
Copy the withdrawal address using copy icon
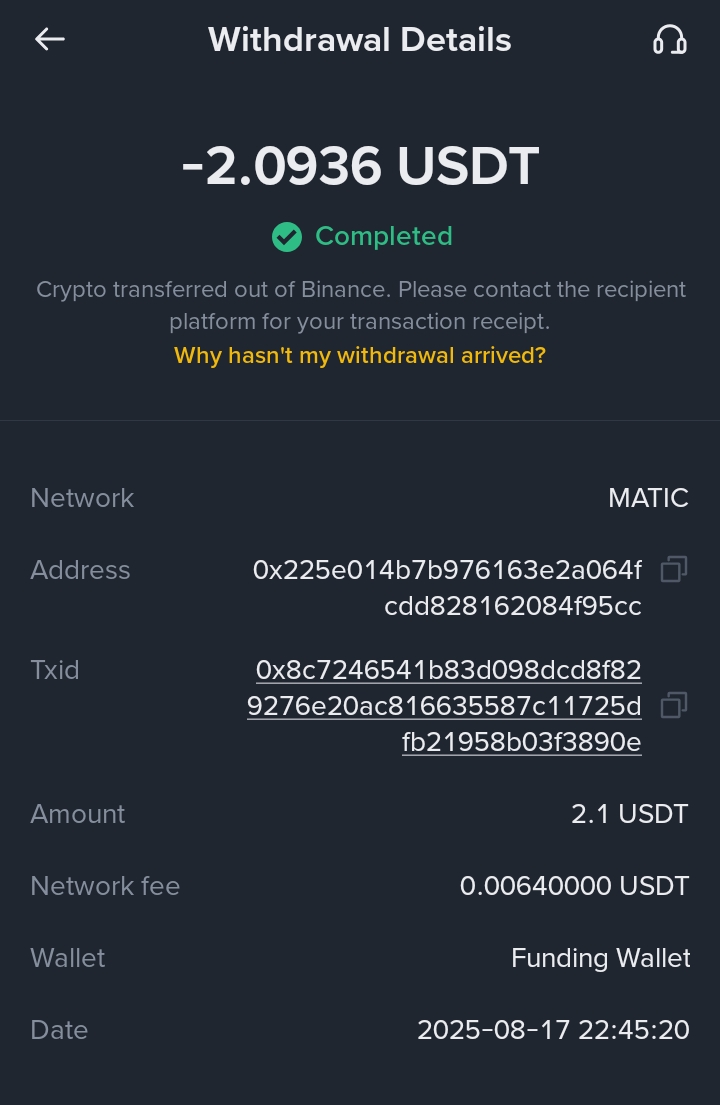coord(674,570)
